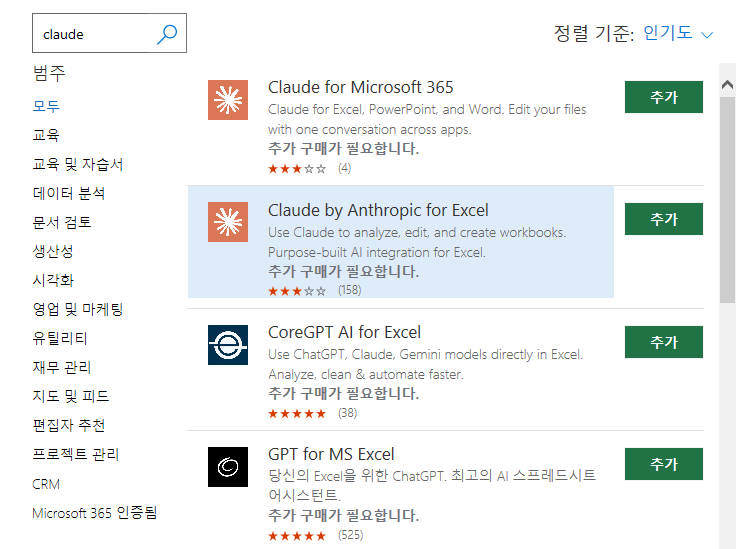Open the Claude by Anthropic for Excel title
This screenshot has height=549, width=736.
[x=378, y=210]
